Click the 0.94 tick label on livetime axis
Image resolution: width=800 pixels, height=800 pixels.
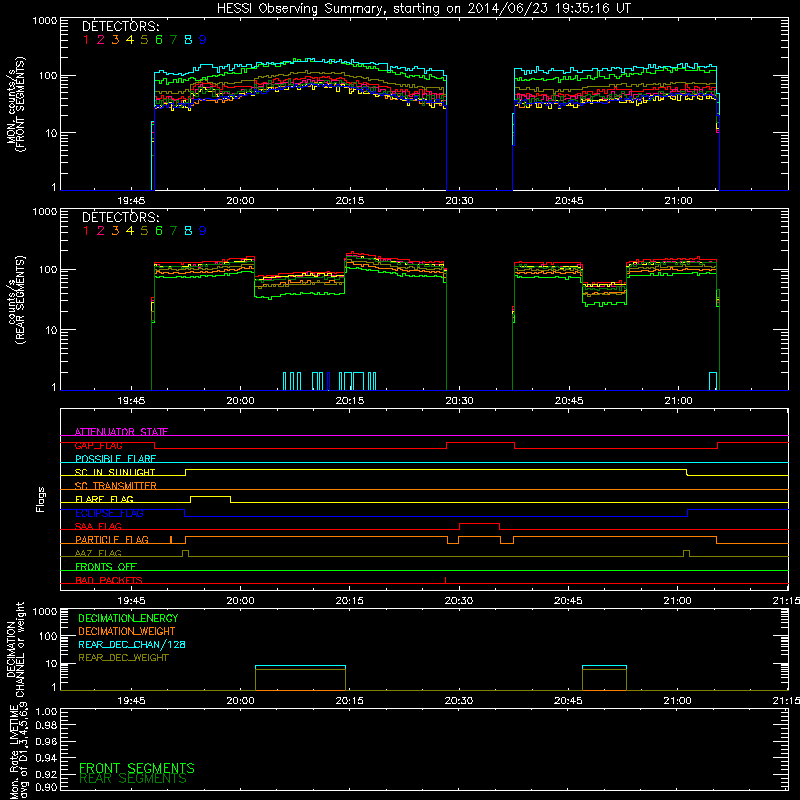click(46, 758)
